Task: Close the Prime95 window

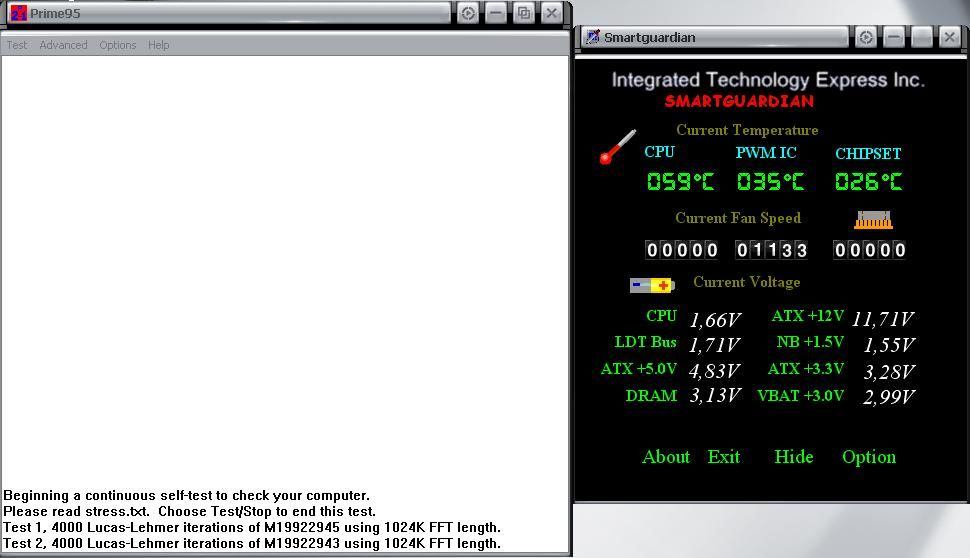Action: tap(552, 13)
